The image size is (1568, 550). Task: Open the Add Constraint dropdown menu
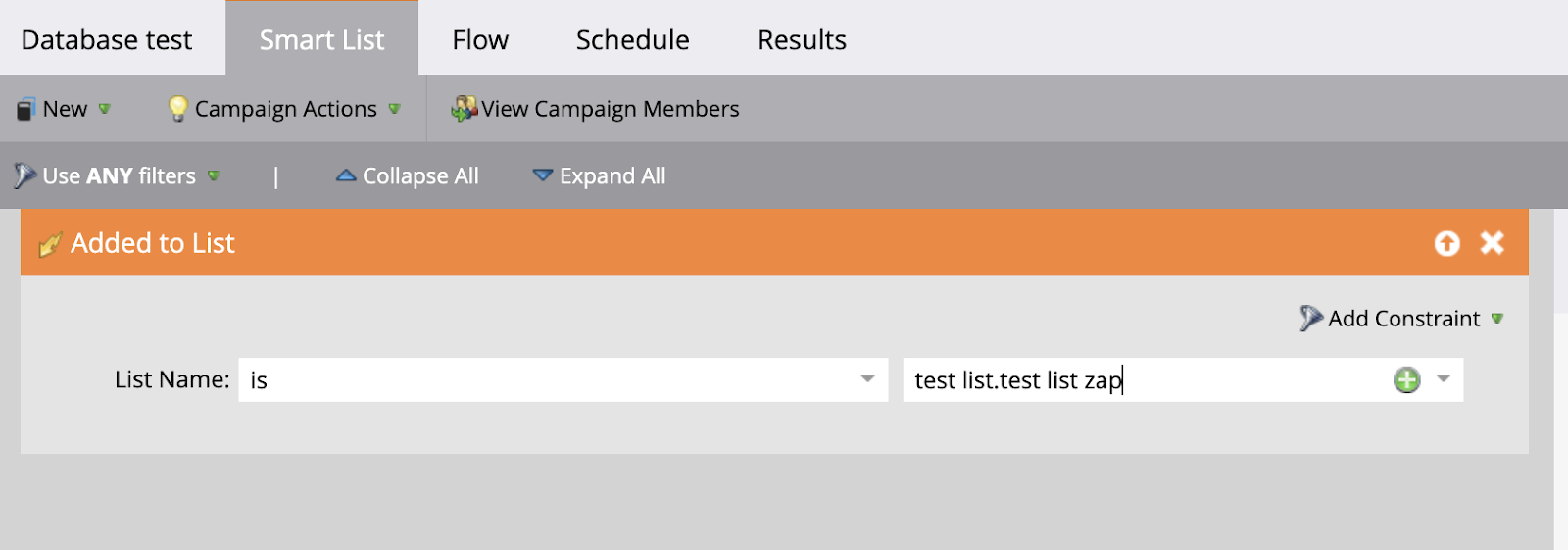[1496, 319]
